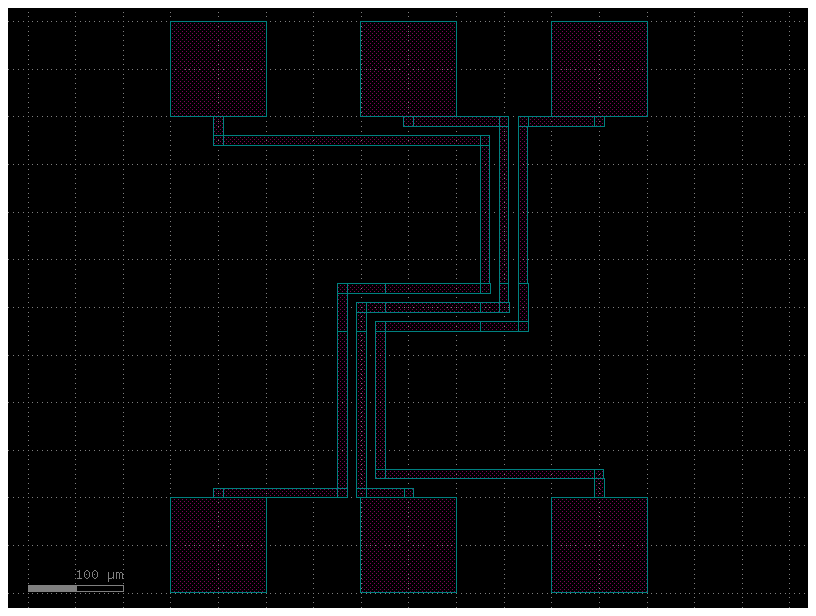Screen dimensions: 816x616
Task: Click the short stub above bottom-right pad
Action: [599, 486]
